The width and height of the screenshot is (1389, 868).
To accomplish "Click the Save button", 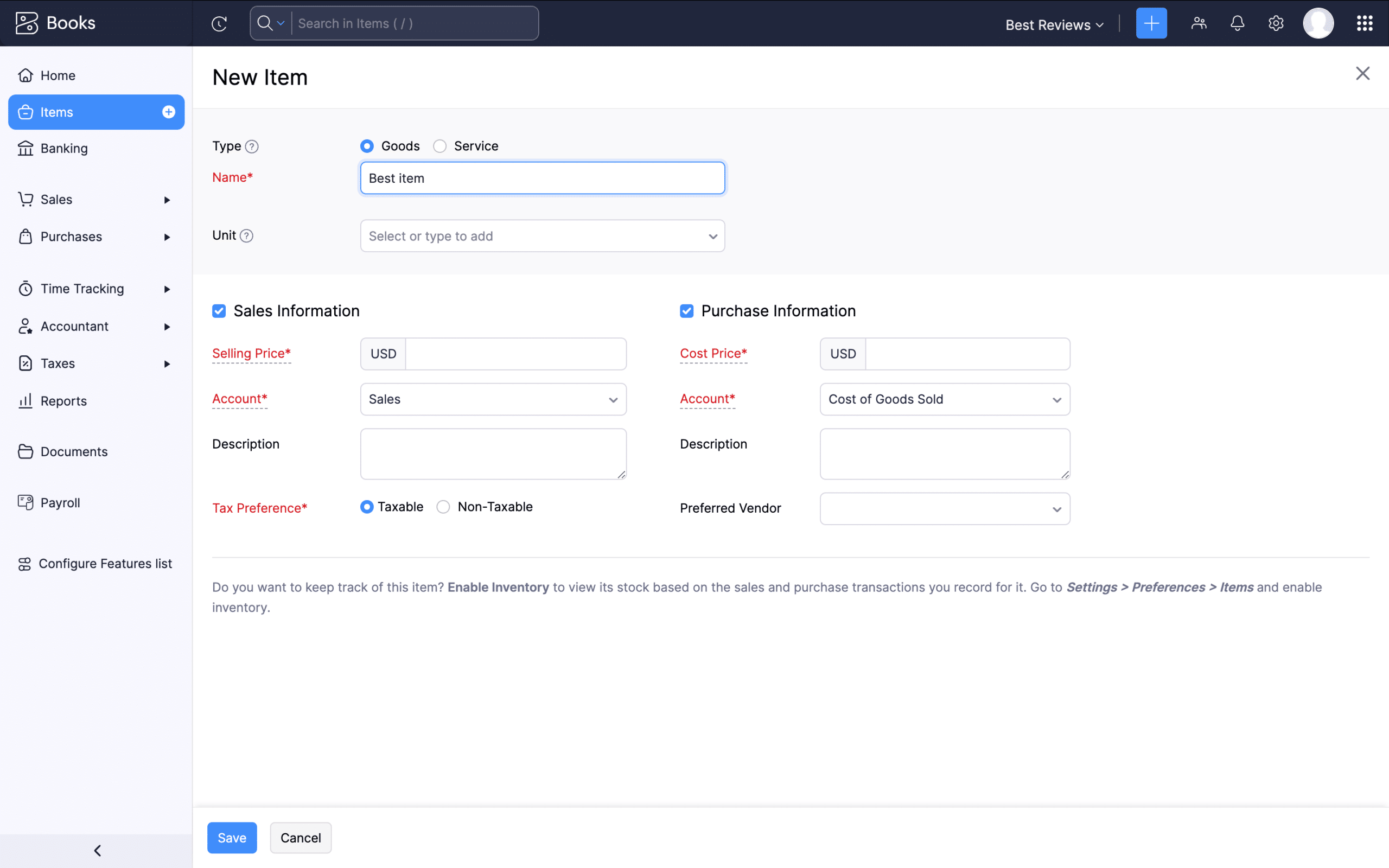I will 232,838.
